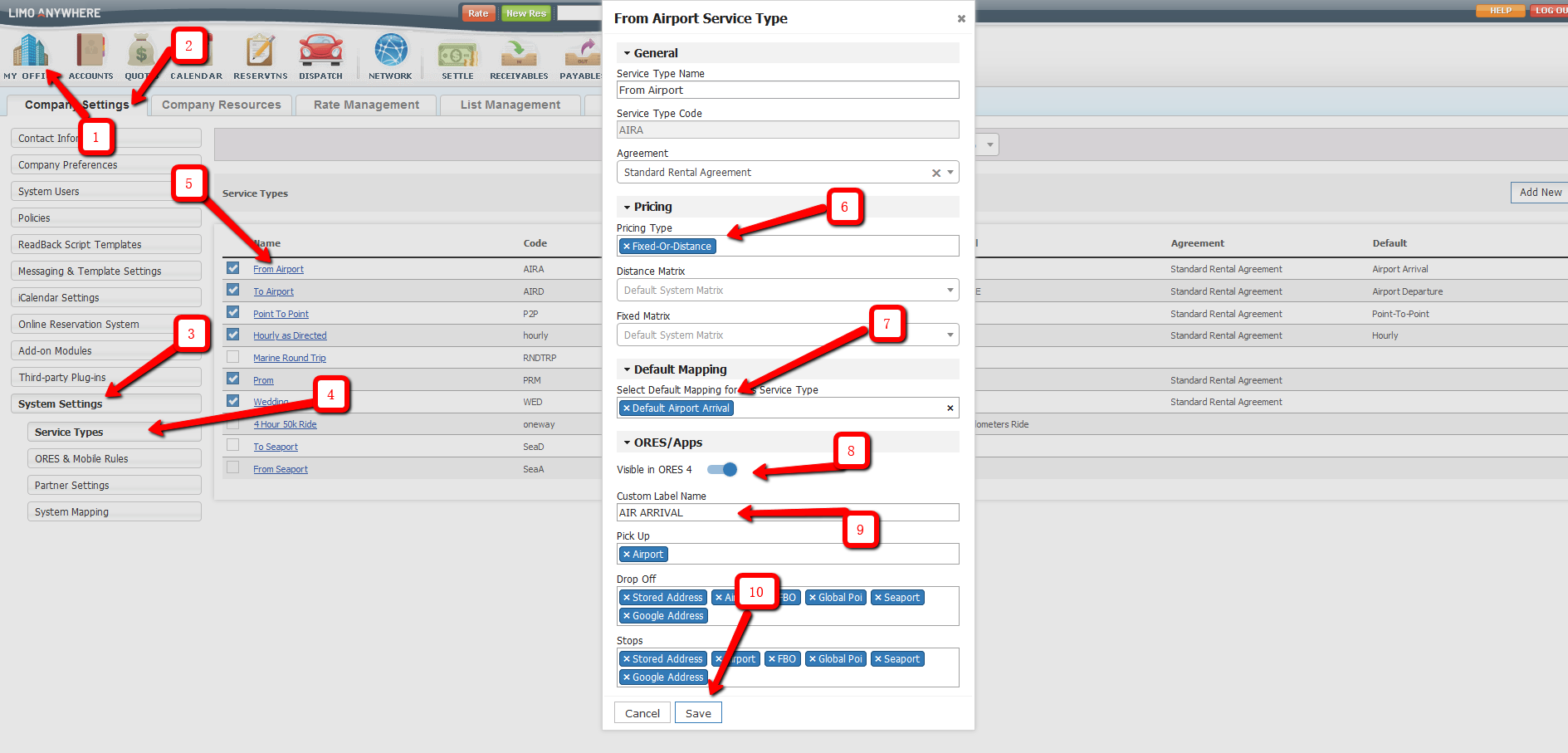The height and width of the screenshot is (753, 1568).
Task: Disable the Visible in ORES 4 toggle
Action: 721,469
